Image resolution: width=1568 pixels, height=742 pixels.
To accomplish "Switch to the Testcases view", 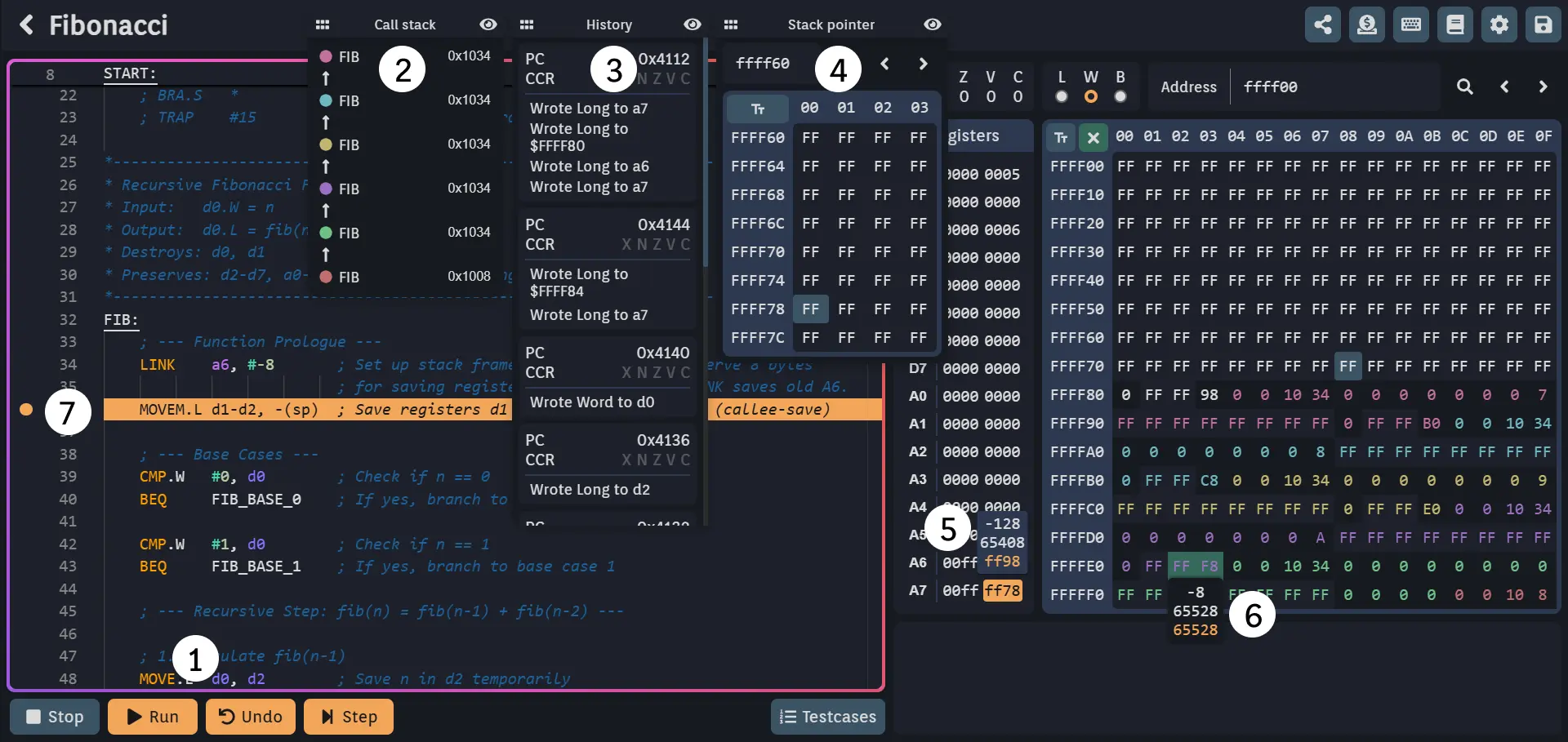I will [827, 718].
